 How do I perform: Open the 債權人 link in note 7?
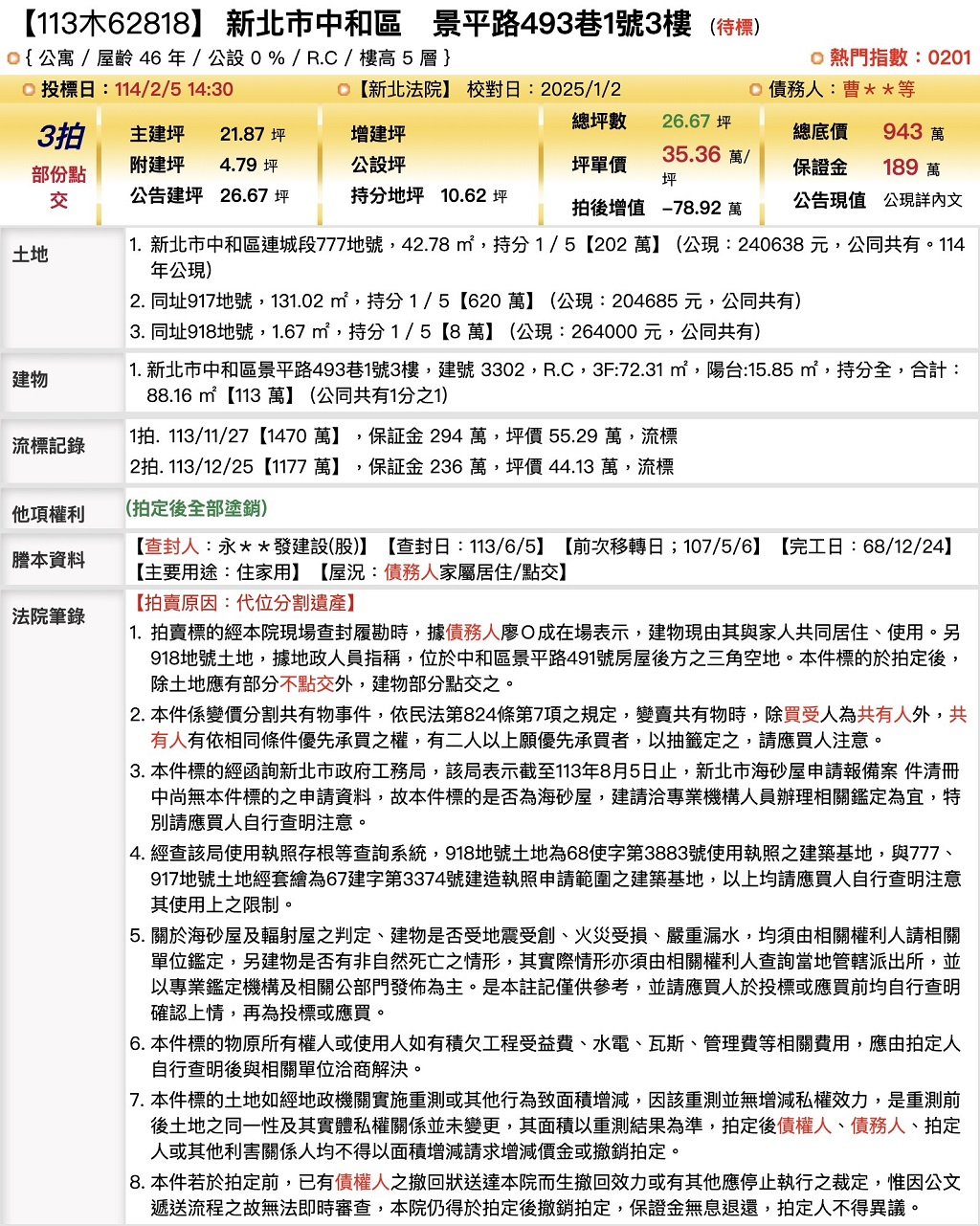(804, 1126)
